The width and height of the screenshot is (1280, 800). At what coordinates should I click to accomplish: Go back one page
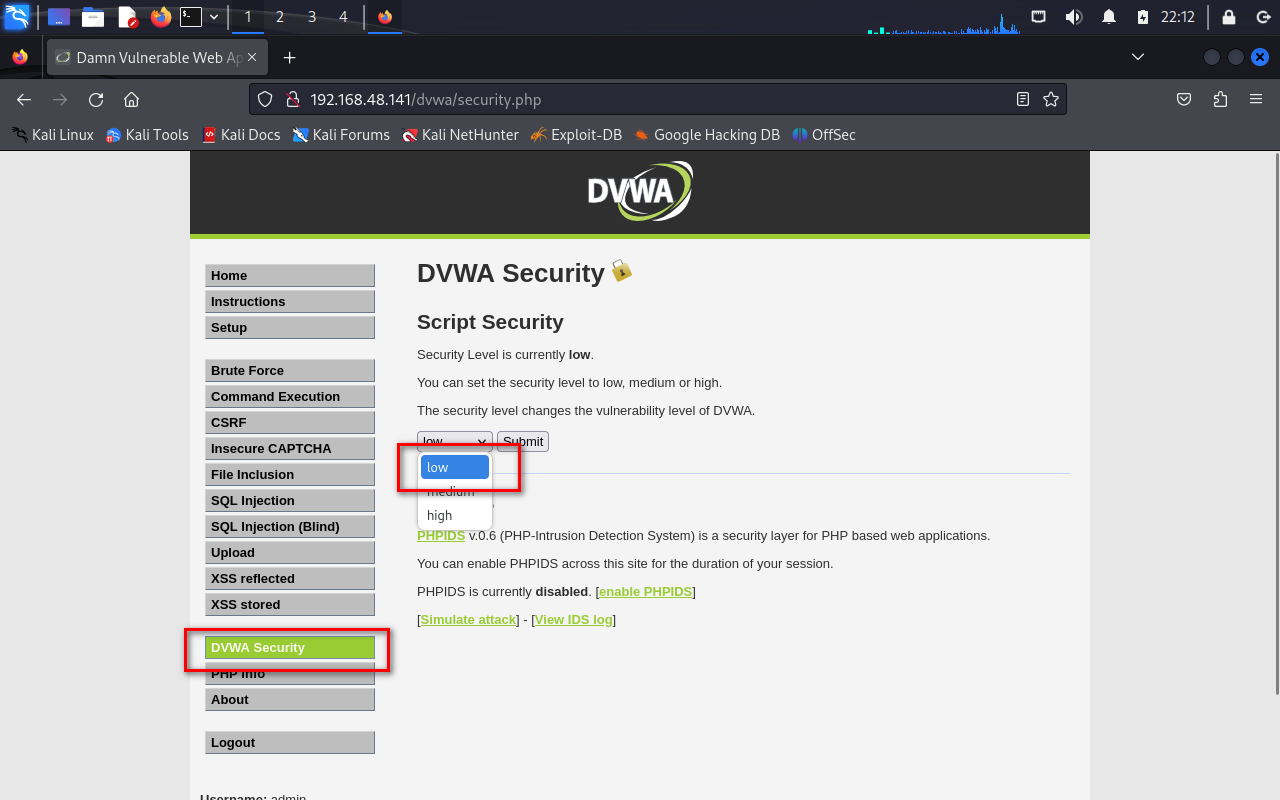(x=24, y=99)
